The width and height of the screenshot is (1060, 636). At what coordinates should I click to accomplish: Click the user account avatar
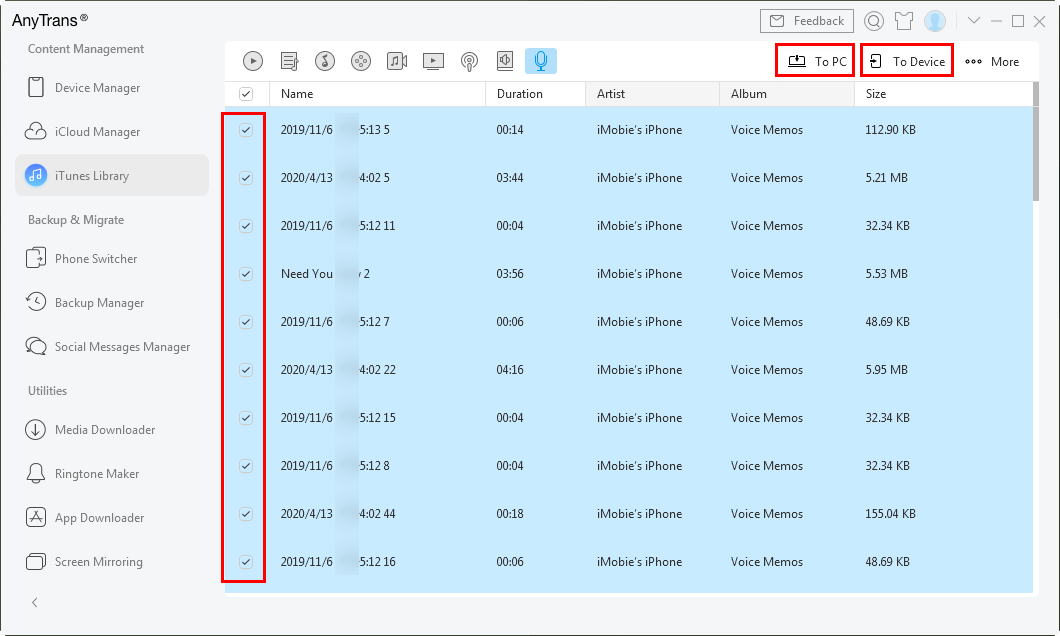[x=935, y=21]
